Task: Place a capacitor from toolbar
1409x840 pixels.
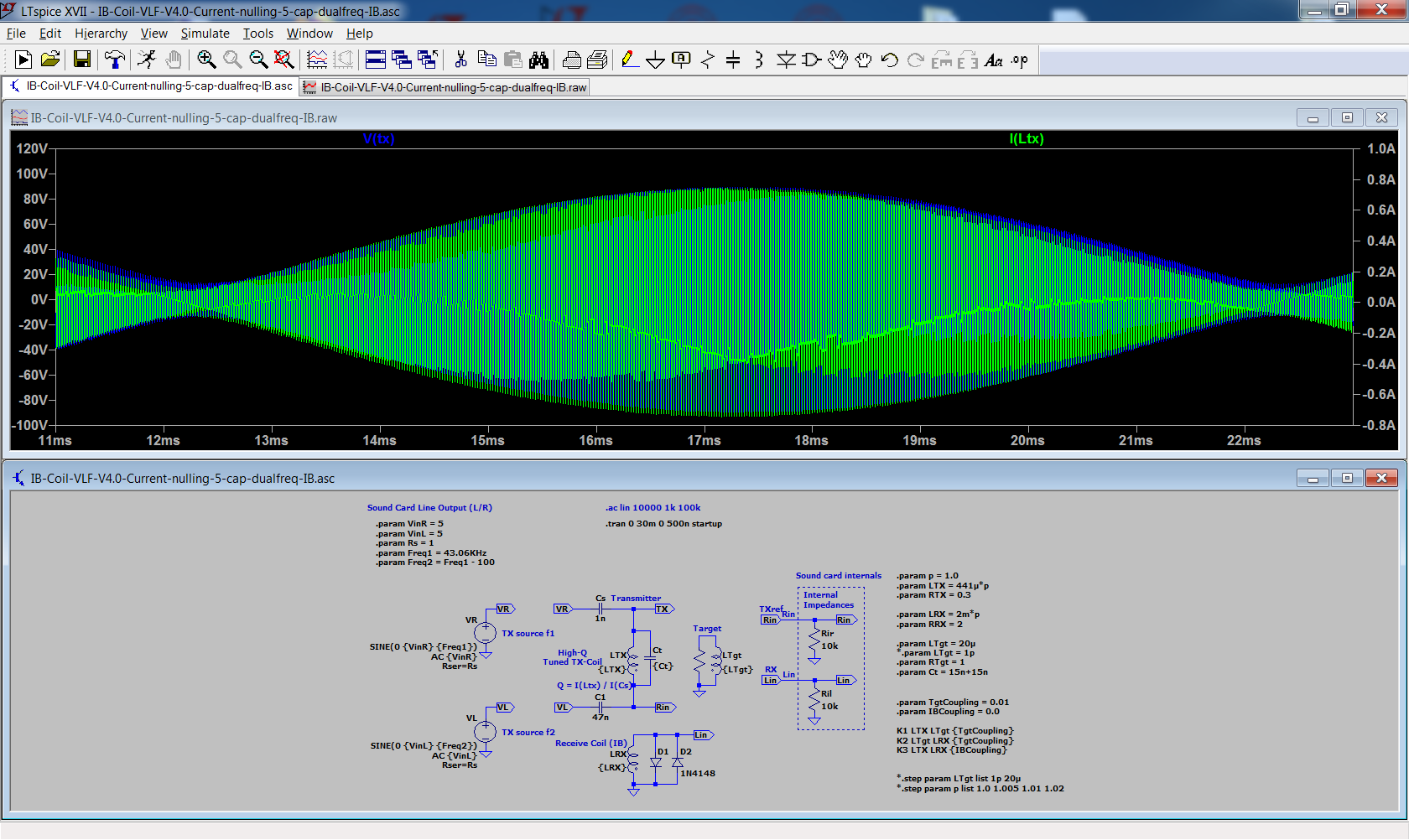Action: tap(733, 60)
